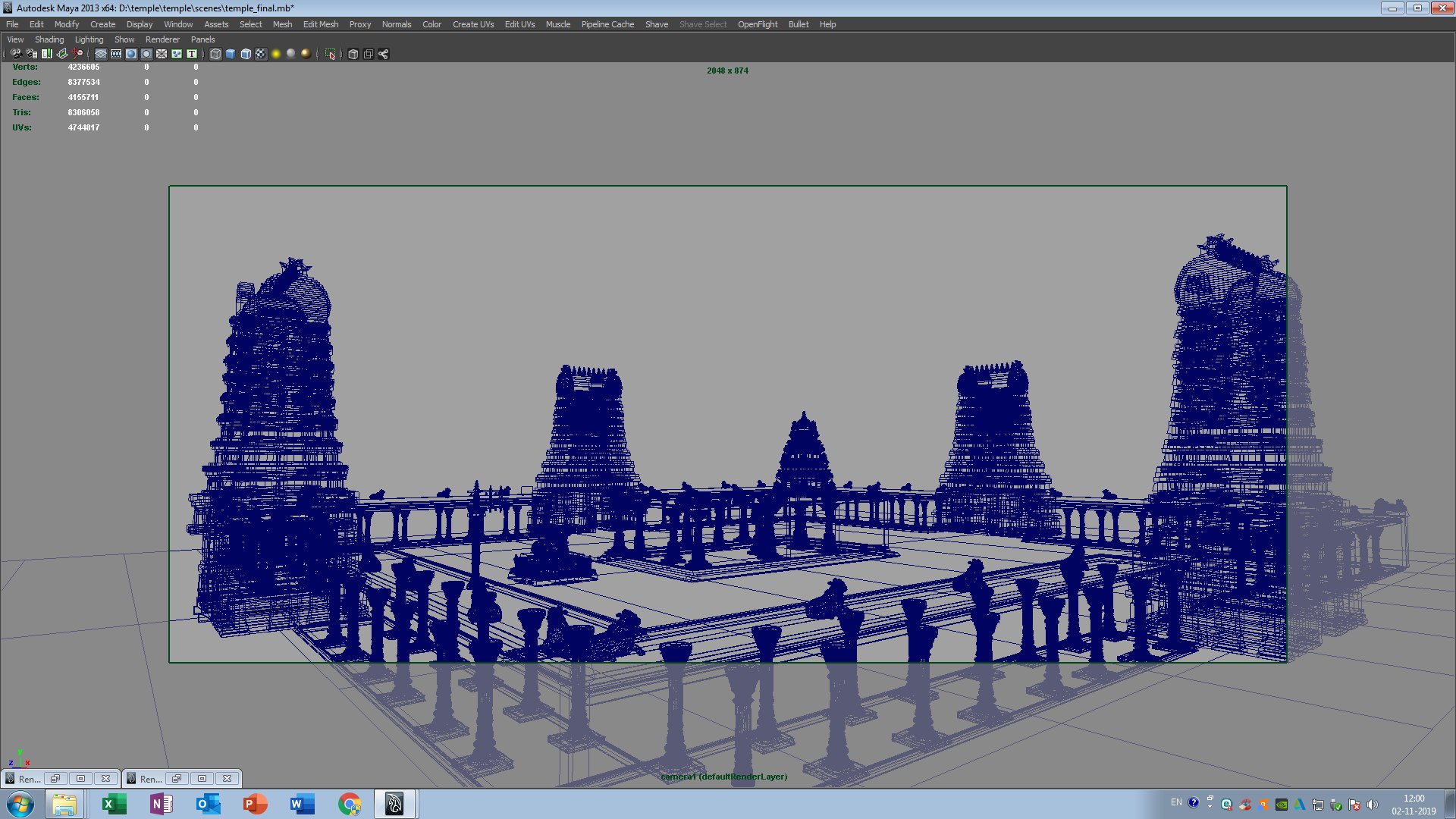Open Google Chrome from the taskbar
The width and height of the screenshot is (1456, 819).
(350, 804)
